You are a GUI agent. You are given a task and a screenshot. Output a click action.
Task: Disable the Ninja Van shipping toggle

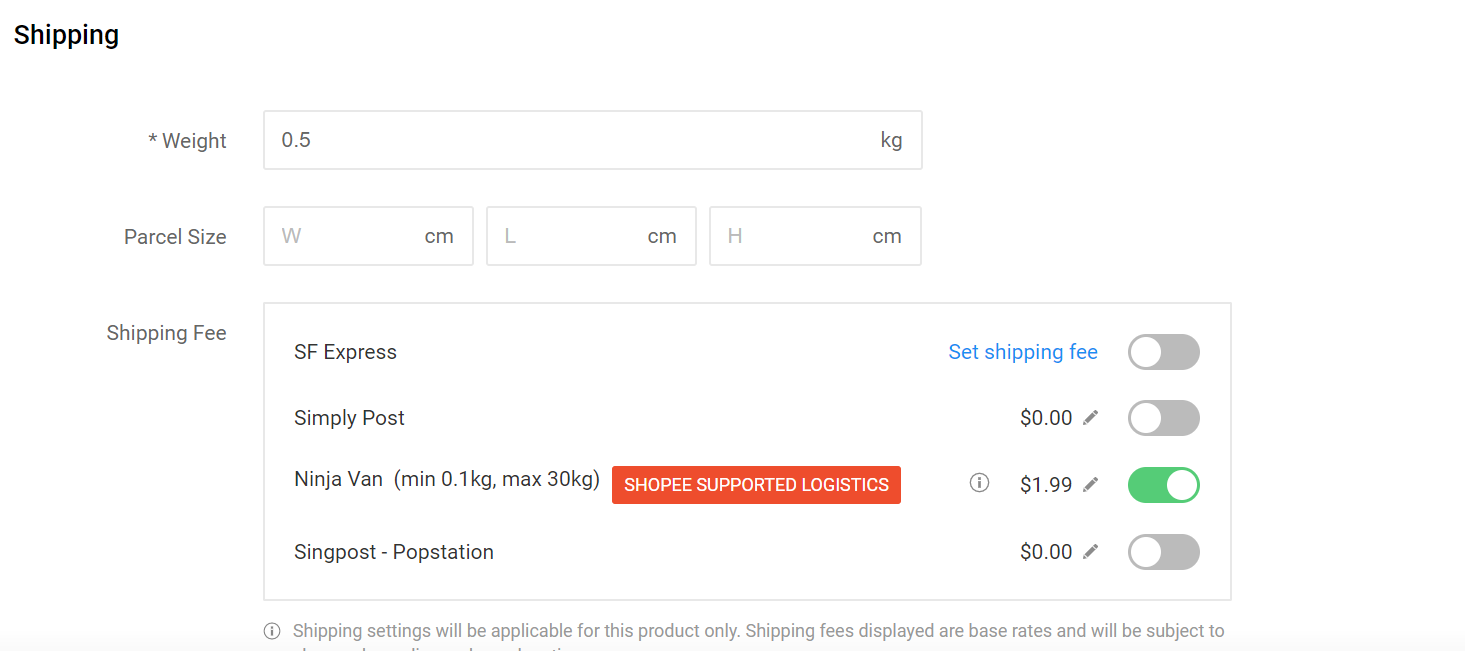pyautogui.click(x=1163, y=485)
